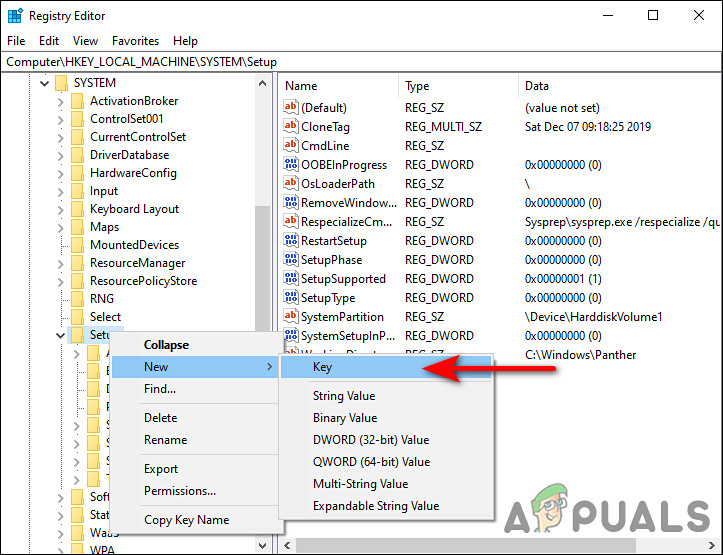Image resolution: width=723 pixels, height=555 pixels.
Task: Click the RespecializeCm... string icon
Action: pos(290,221)
